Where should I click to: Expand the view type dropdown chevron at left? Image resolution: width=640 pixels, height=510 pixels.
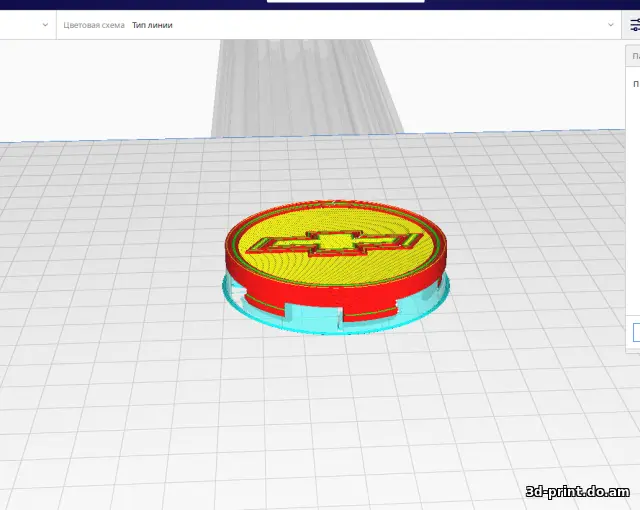tap(46, 25)
